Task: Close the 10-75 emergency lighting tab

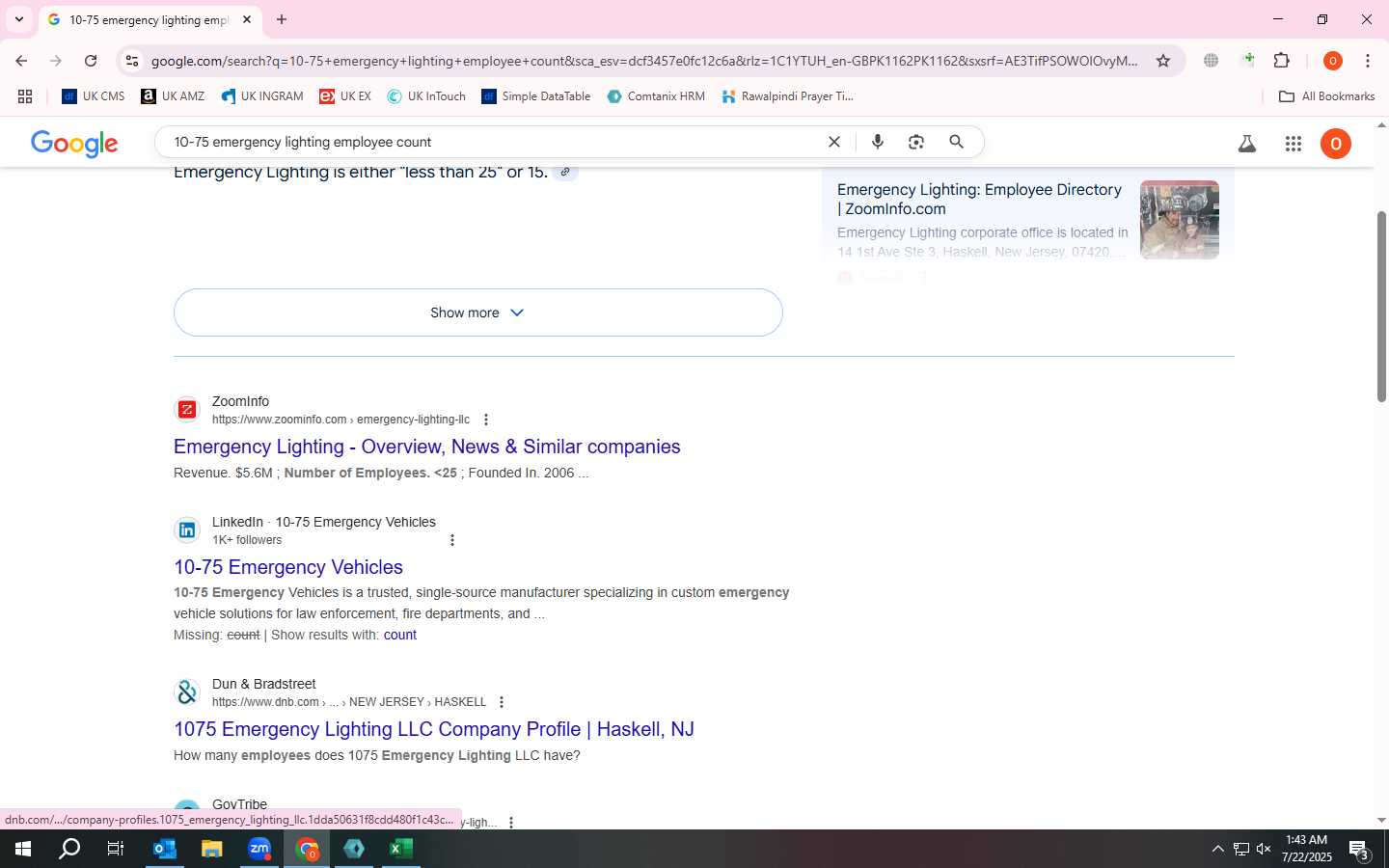Action: coord(247,19)
